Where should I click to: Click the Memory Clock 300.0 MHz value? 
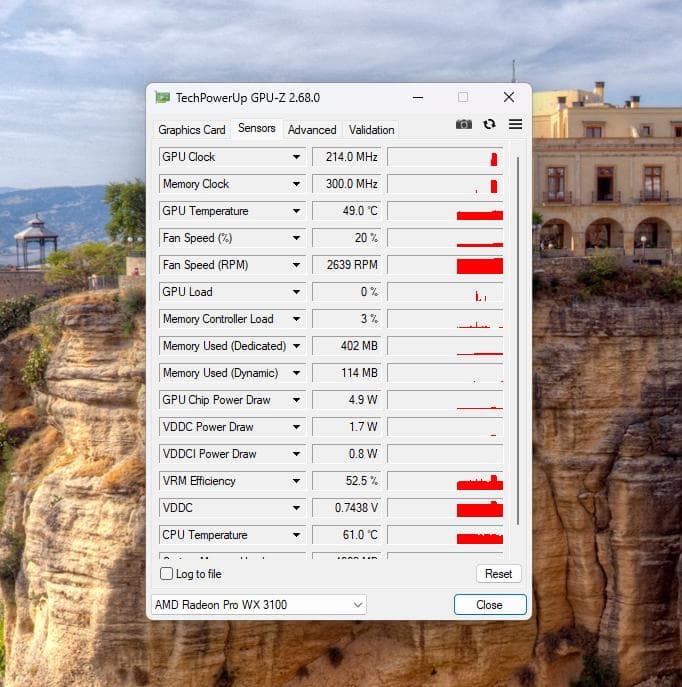point(347,184)
